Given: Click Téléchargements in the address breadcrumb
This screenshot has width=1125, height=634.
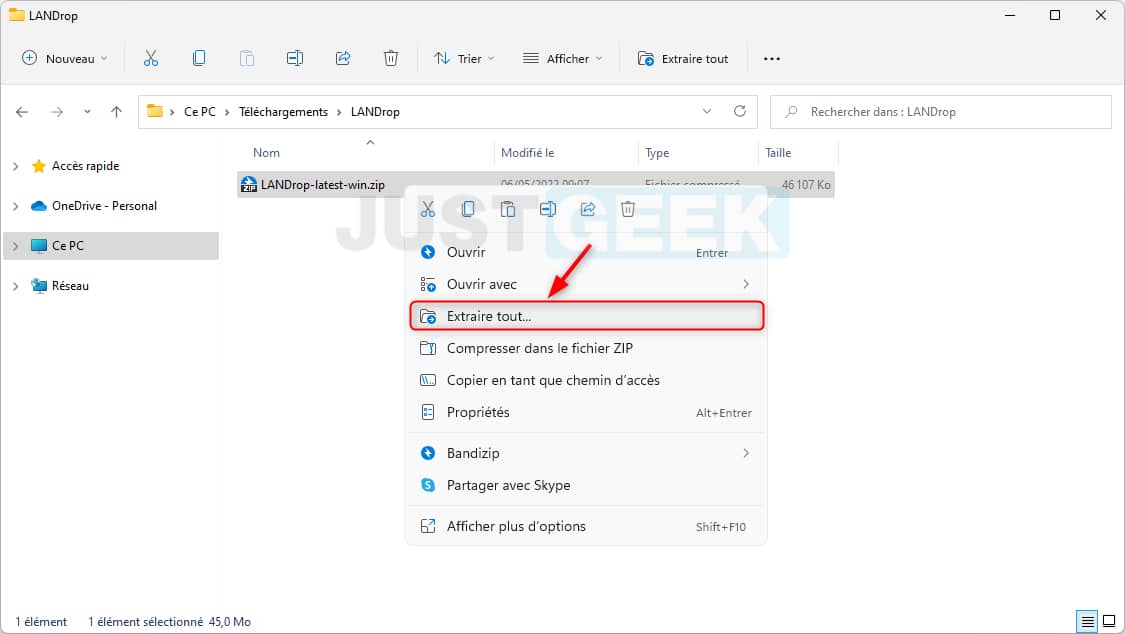Looking at the screenshot, I should point(283,112).
